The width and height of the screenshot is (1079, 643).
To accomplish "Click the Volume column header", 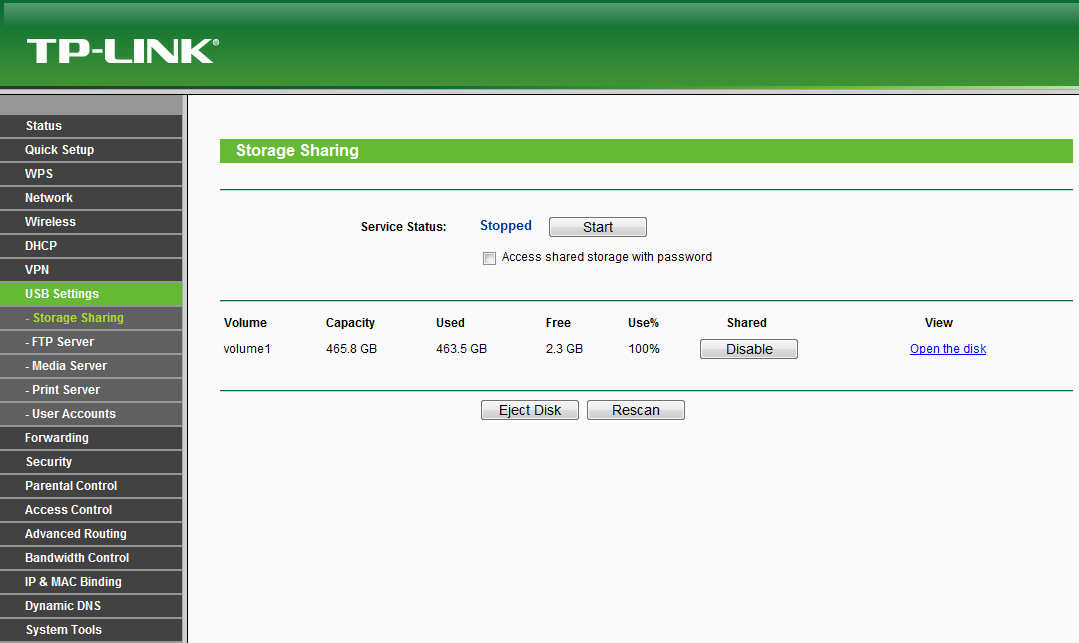I will 245,323.
